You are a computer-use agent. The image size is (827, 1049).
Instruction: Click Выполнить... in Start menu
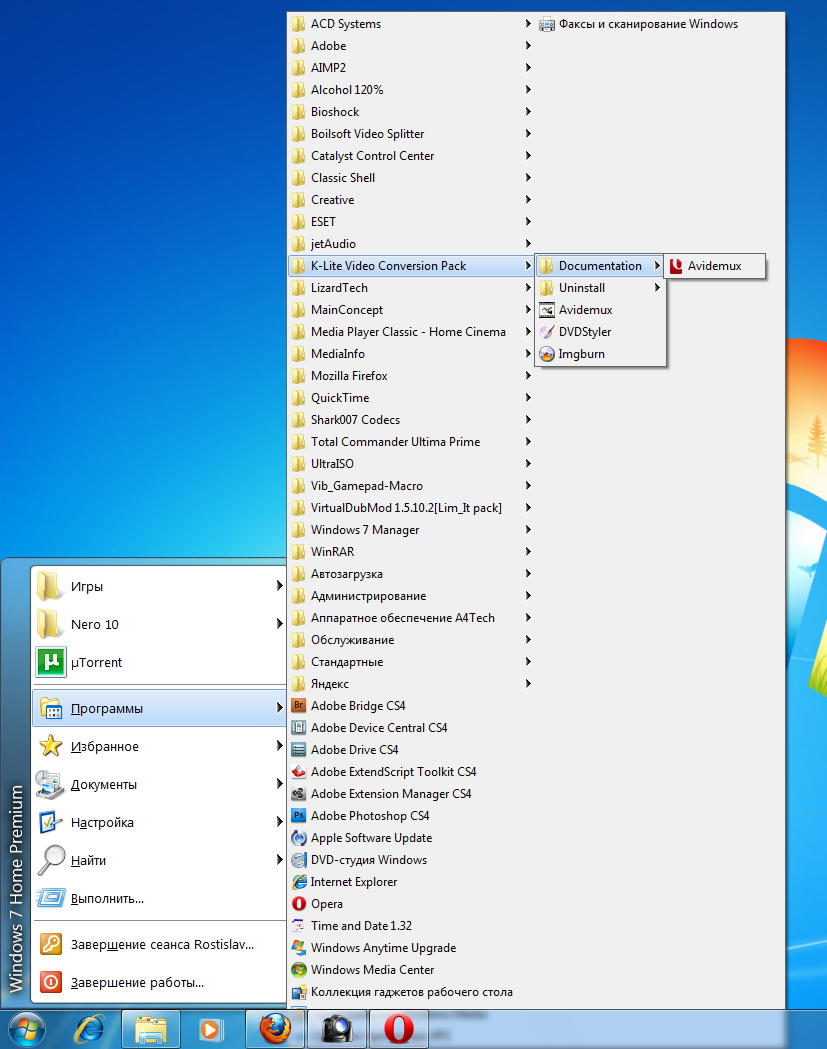pyautogui.click(x=159, y=898)
